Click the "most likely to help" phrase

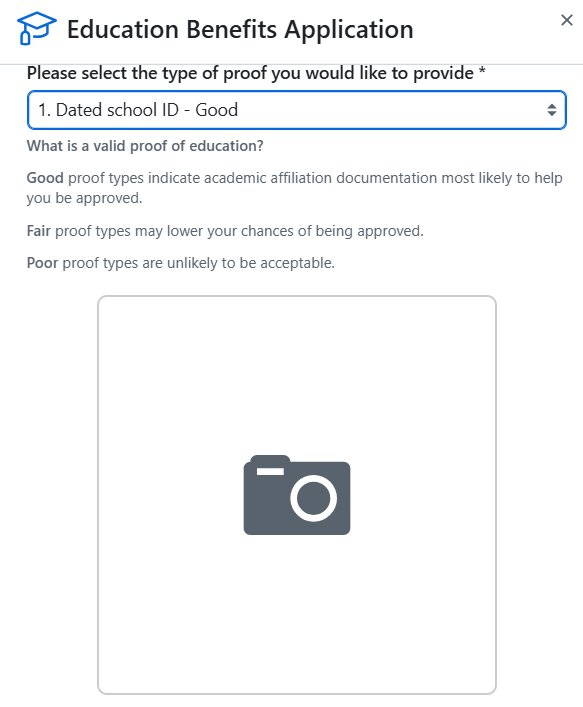pyautogui.click(x=502, y=178)
